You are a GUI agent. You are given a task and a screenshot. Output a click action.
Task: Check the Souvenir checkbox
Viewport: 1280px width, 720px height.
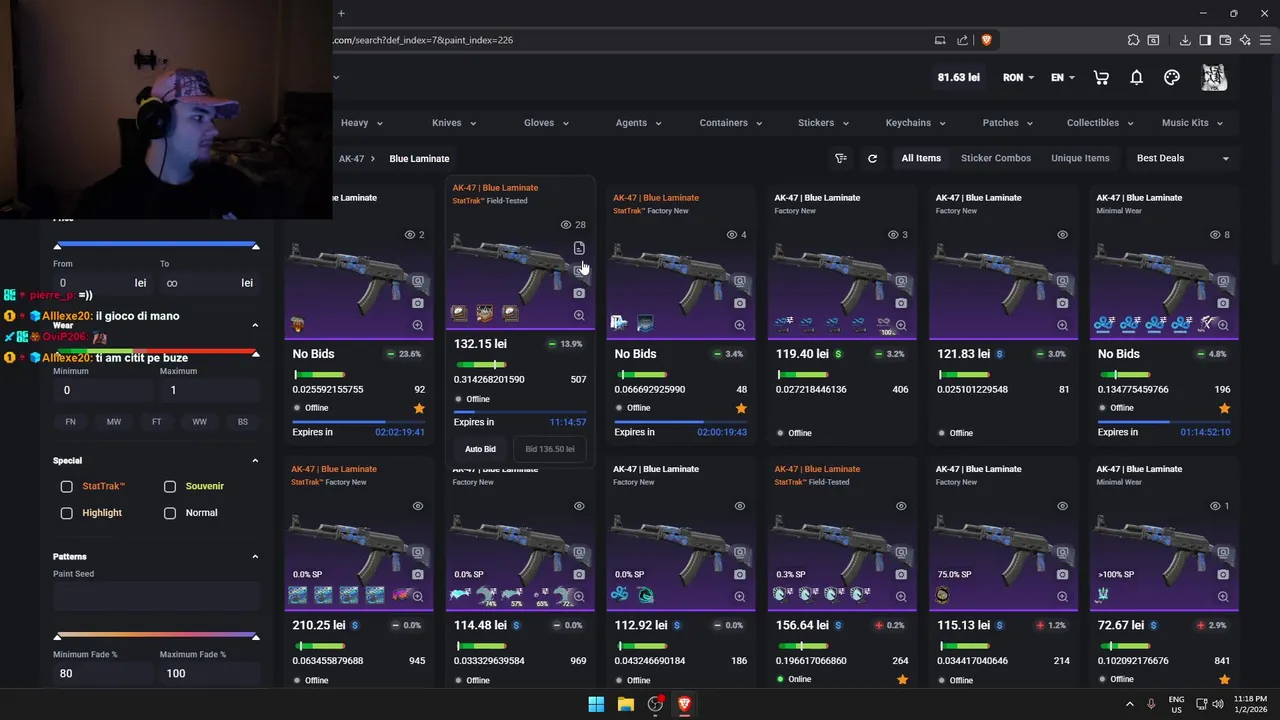(170, 486)
